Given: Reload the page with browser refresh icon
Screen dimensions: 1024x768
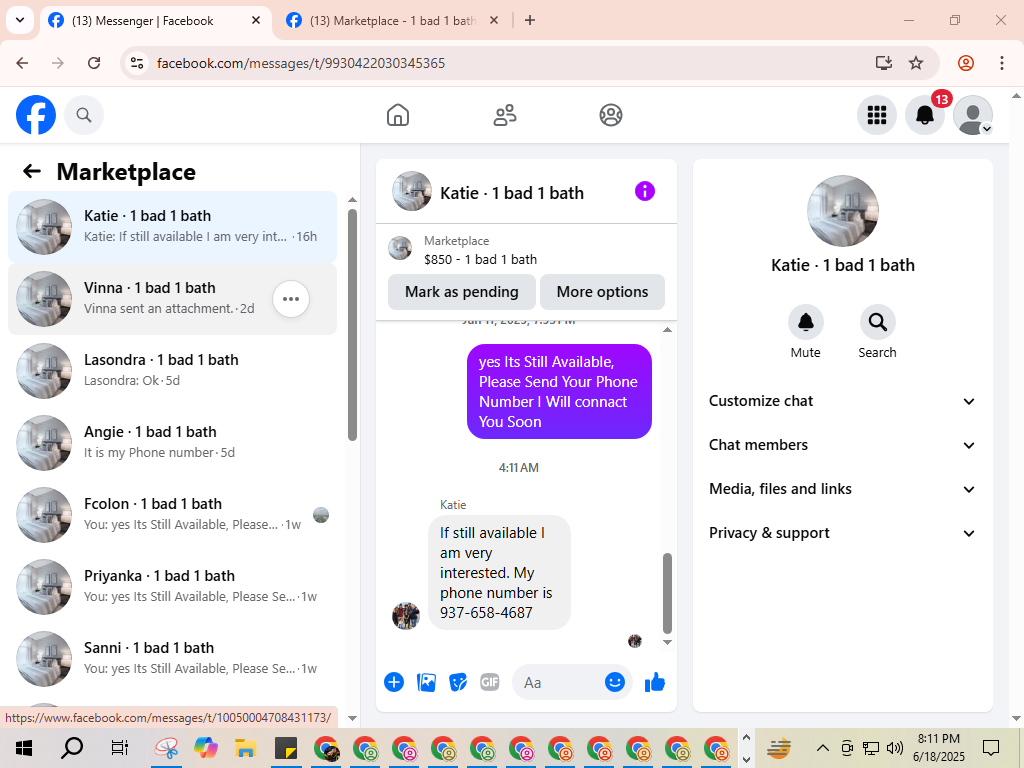Looking at the screenshot, I should point(94,63).
